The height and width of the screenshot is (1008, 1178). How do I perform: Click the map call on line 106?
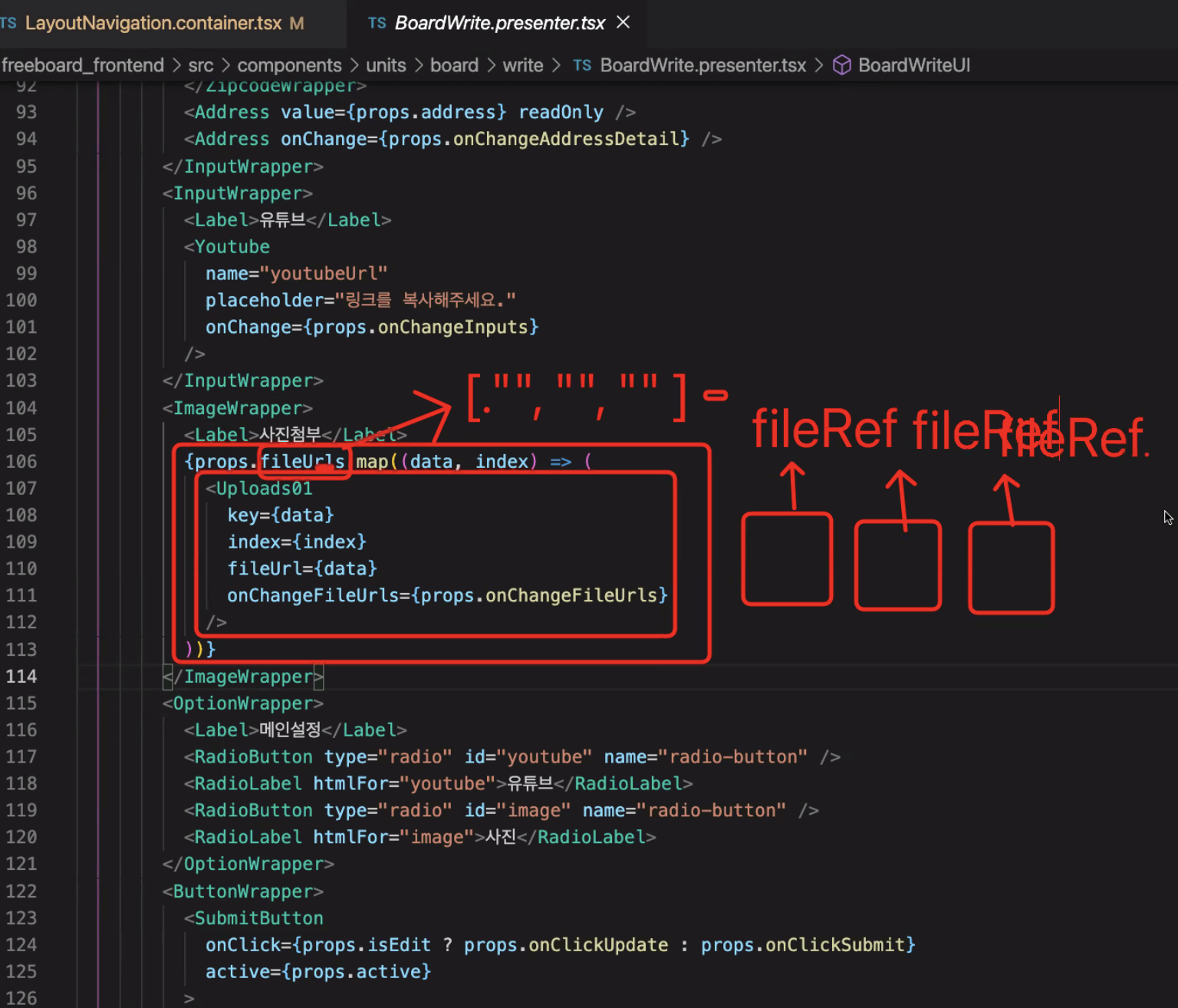(x=372, y=461)
